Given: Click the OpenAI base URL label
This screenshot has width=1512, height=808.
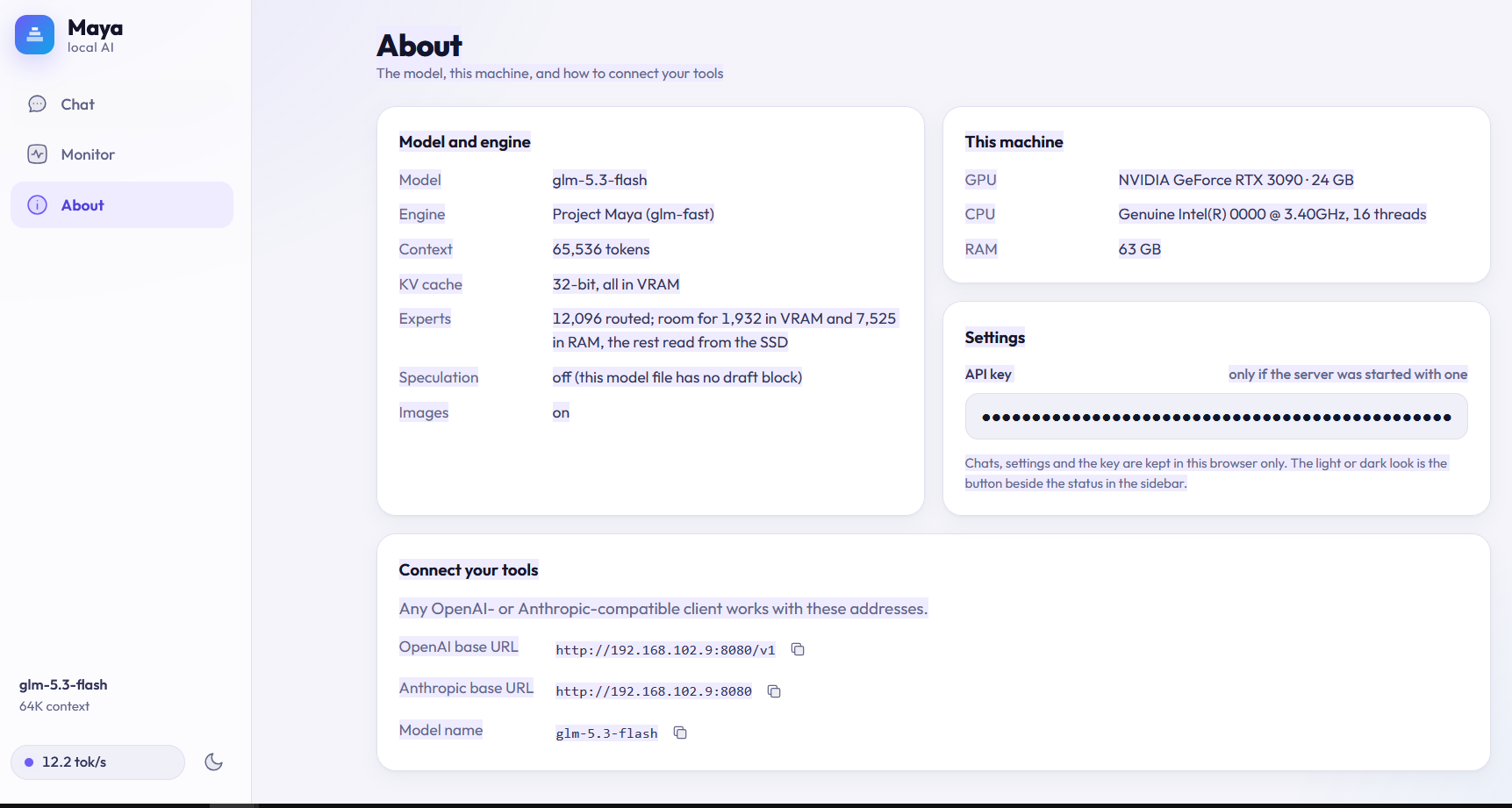Looking at the screenshot, I should (x=459, y=647).
